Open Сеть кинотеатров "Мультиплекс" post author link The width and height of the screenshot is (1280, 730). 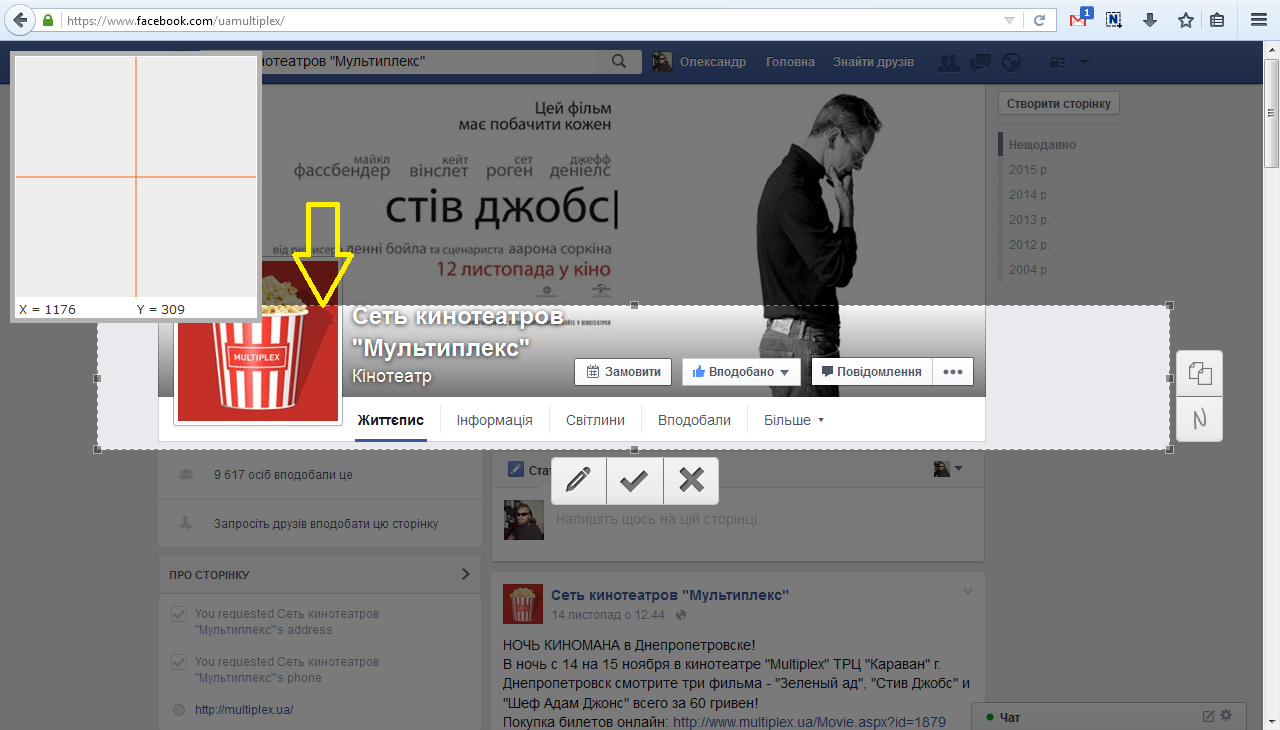[x=670, y=595]
